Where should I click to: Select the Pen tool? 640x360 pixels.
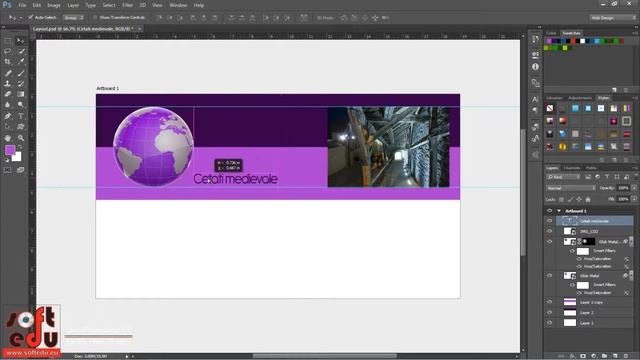point(8,116)
